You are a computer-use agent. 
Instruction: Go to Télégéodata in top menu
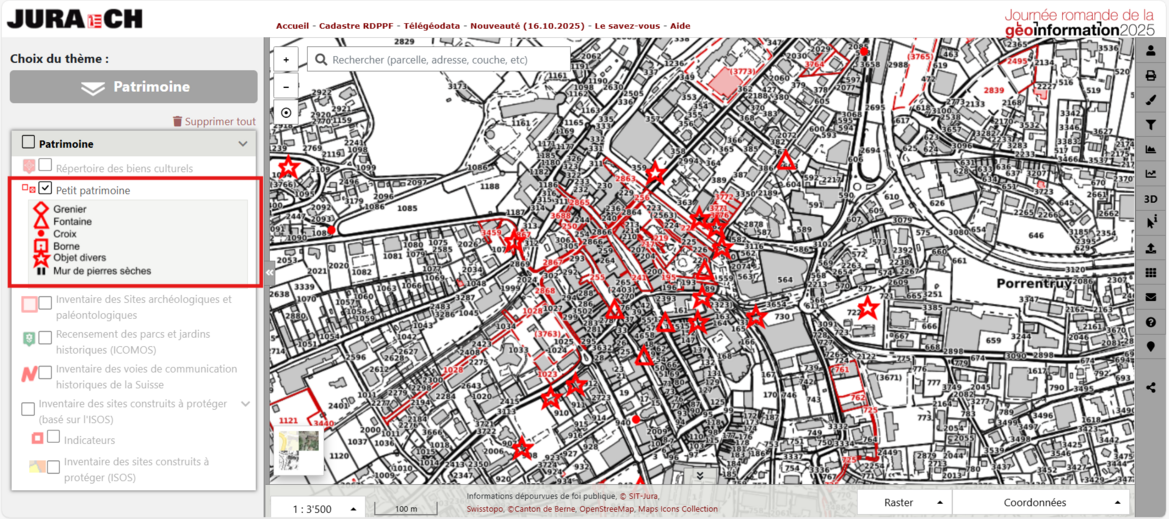[433, 26]
